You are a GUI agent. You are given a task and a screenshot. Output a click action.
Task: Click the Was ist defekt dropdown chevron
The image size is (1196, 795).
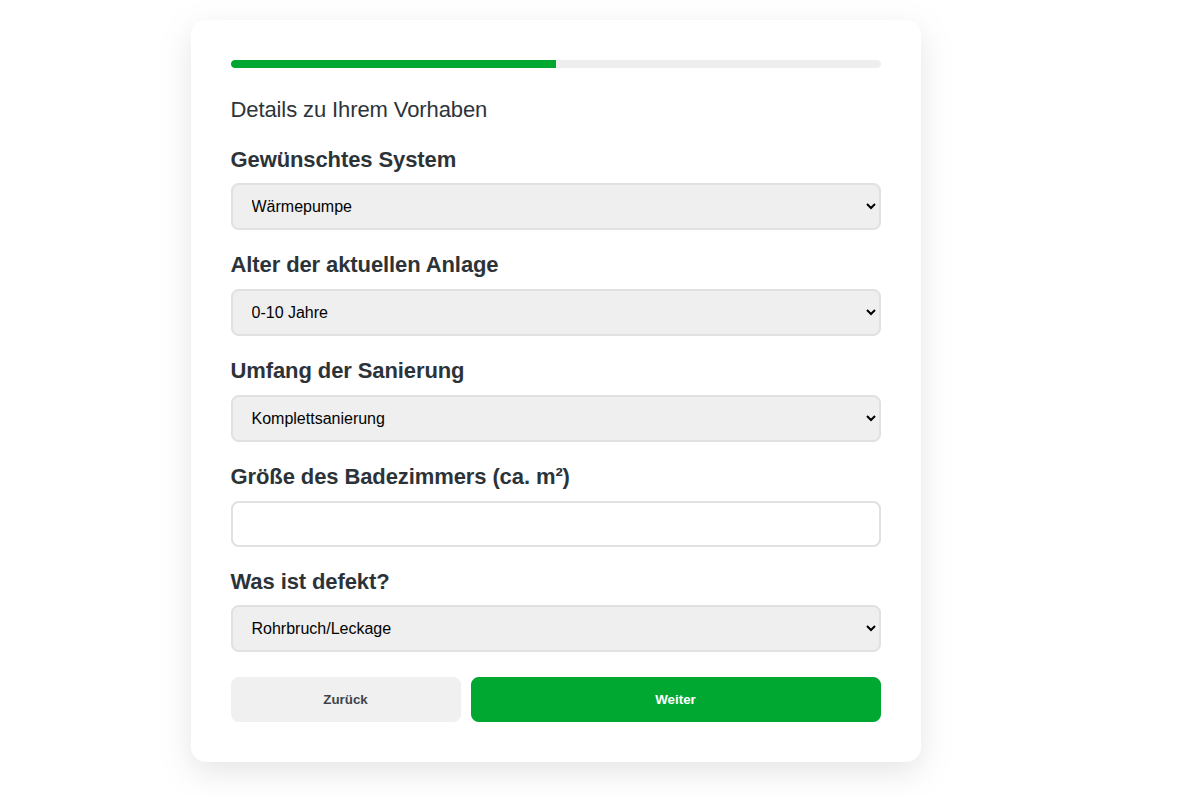click(870, 629)
